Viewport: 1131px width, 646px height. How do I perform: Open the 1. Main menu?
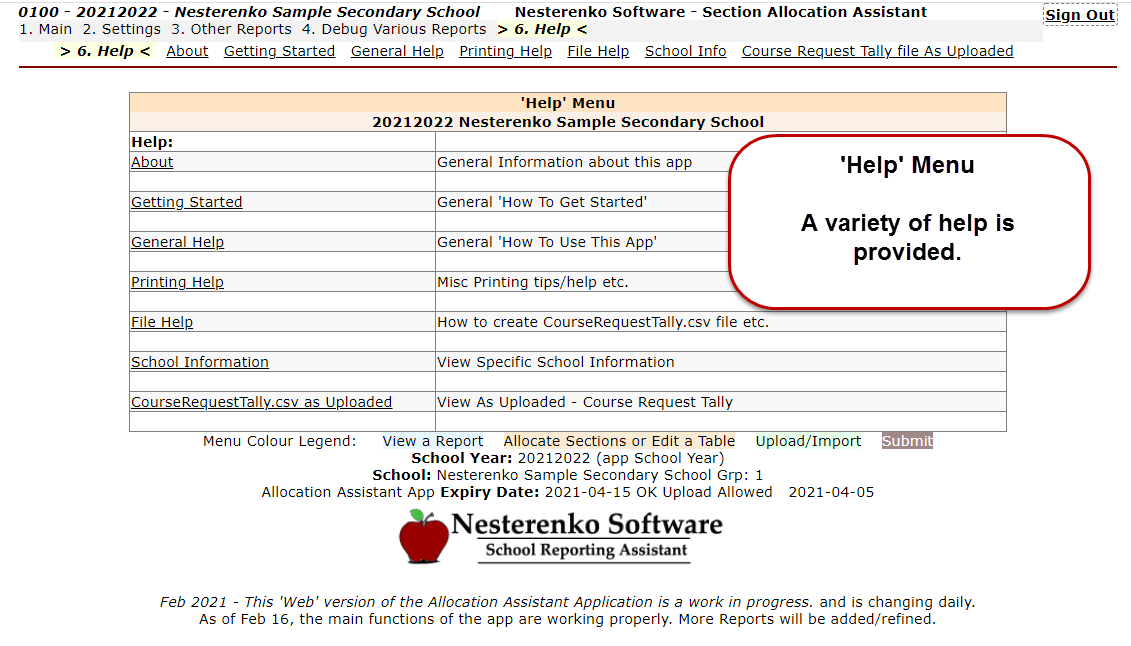[46, 30]
